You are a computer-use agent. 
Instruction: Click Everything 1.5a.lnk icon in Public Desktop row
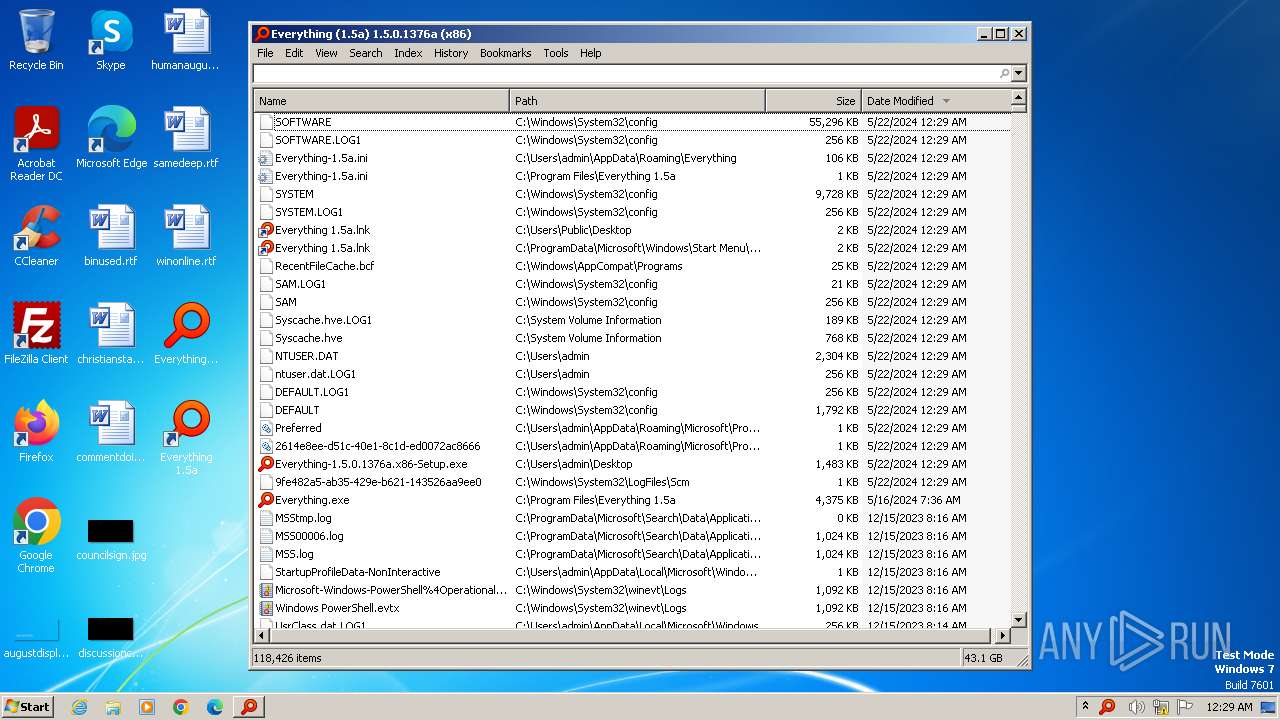[266, 230]
